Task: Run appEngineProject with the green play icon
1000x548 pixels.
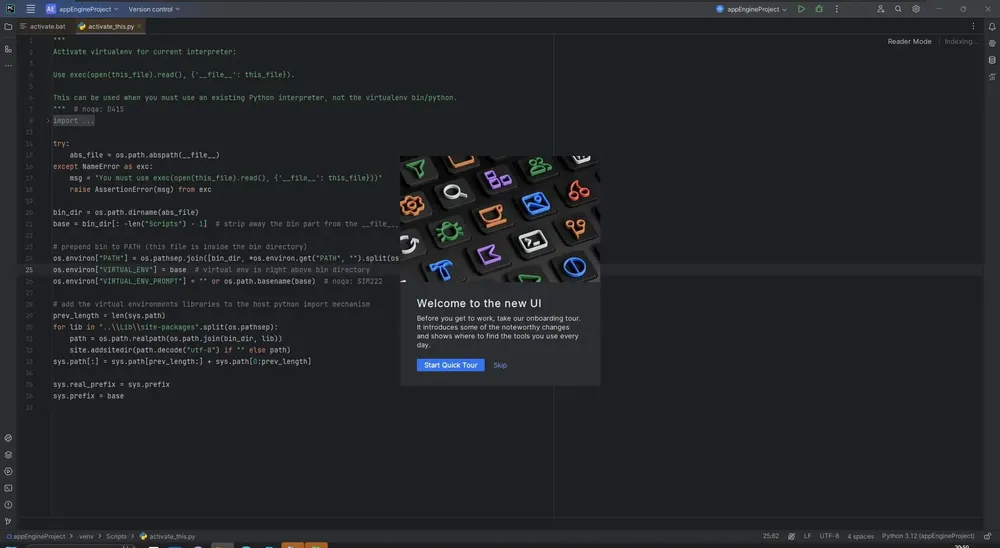Action: tap(801, 9)
